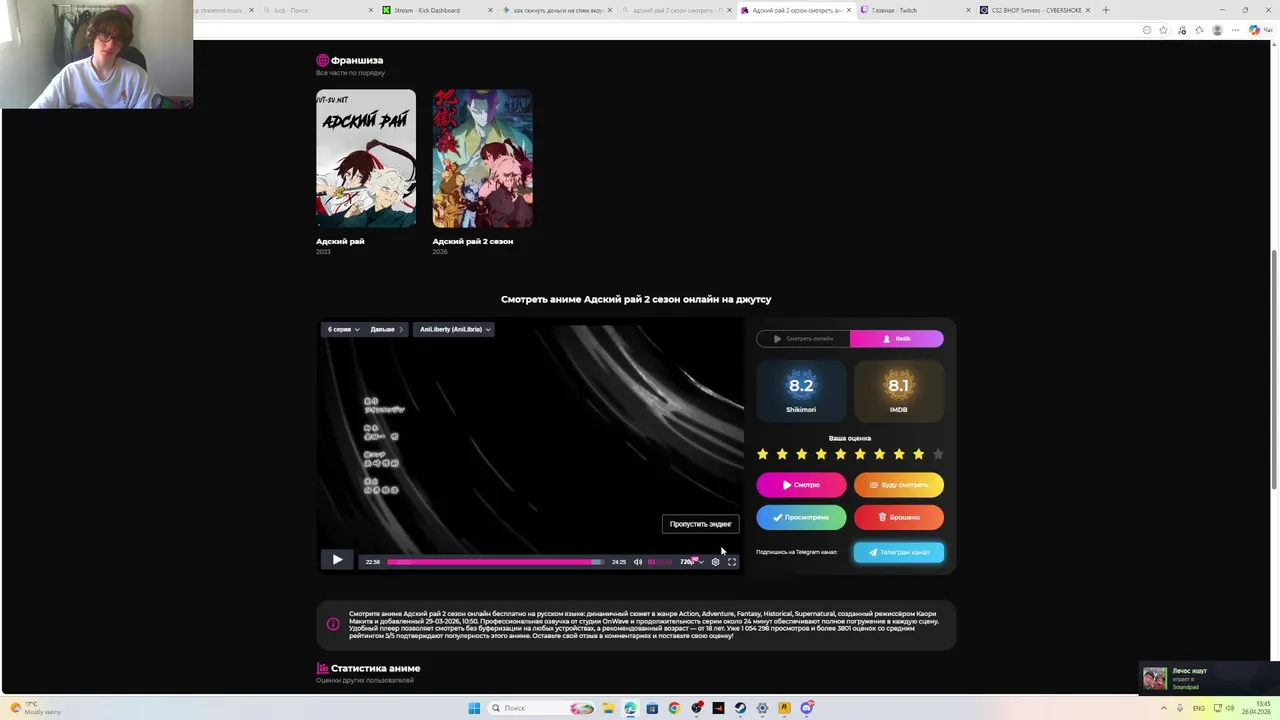Open a new browser tab

point(1105,10)
